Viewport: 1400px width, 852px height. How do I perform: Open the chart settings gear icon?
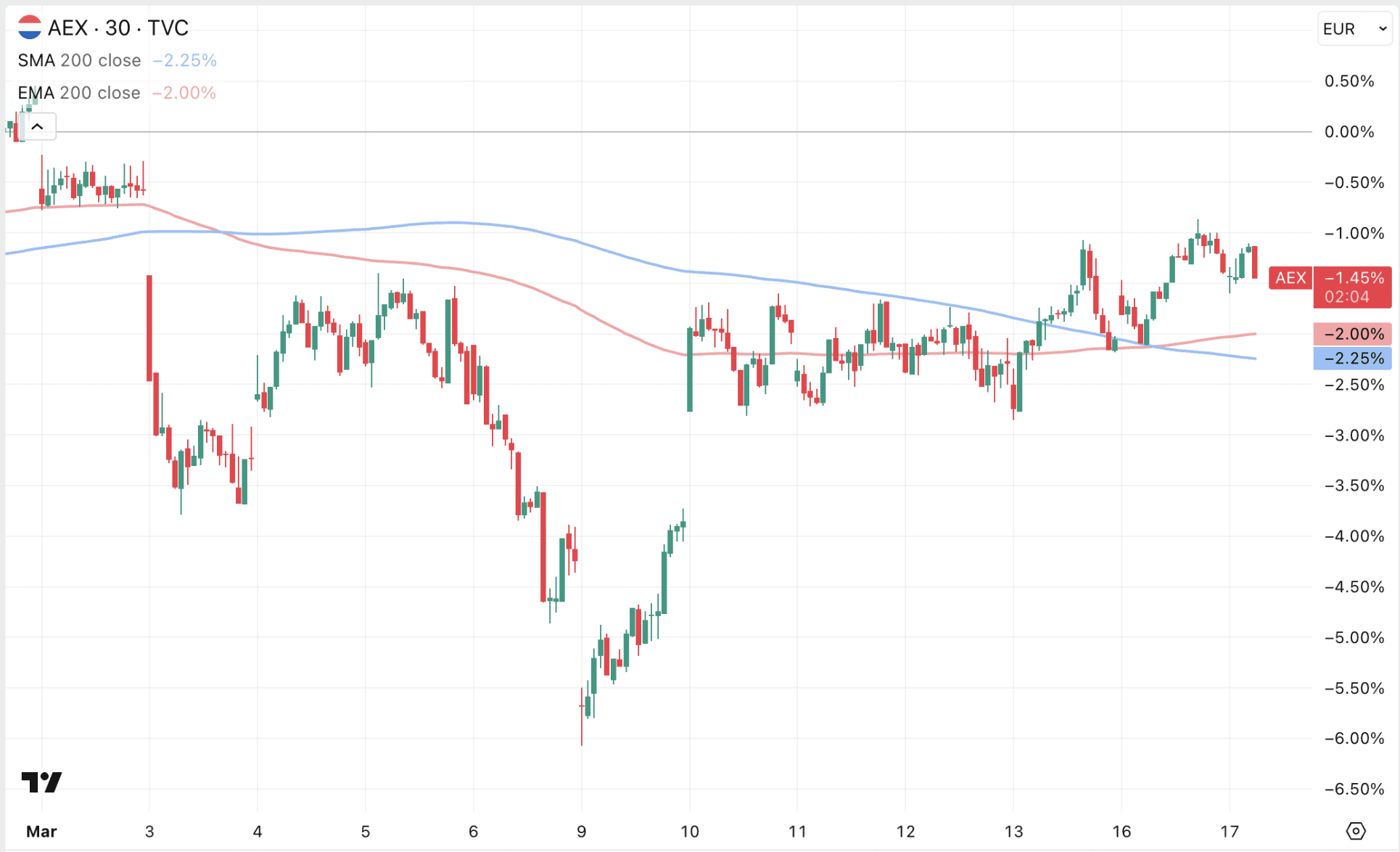pos(1355,831)
